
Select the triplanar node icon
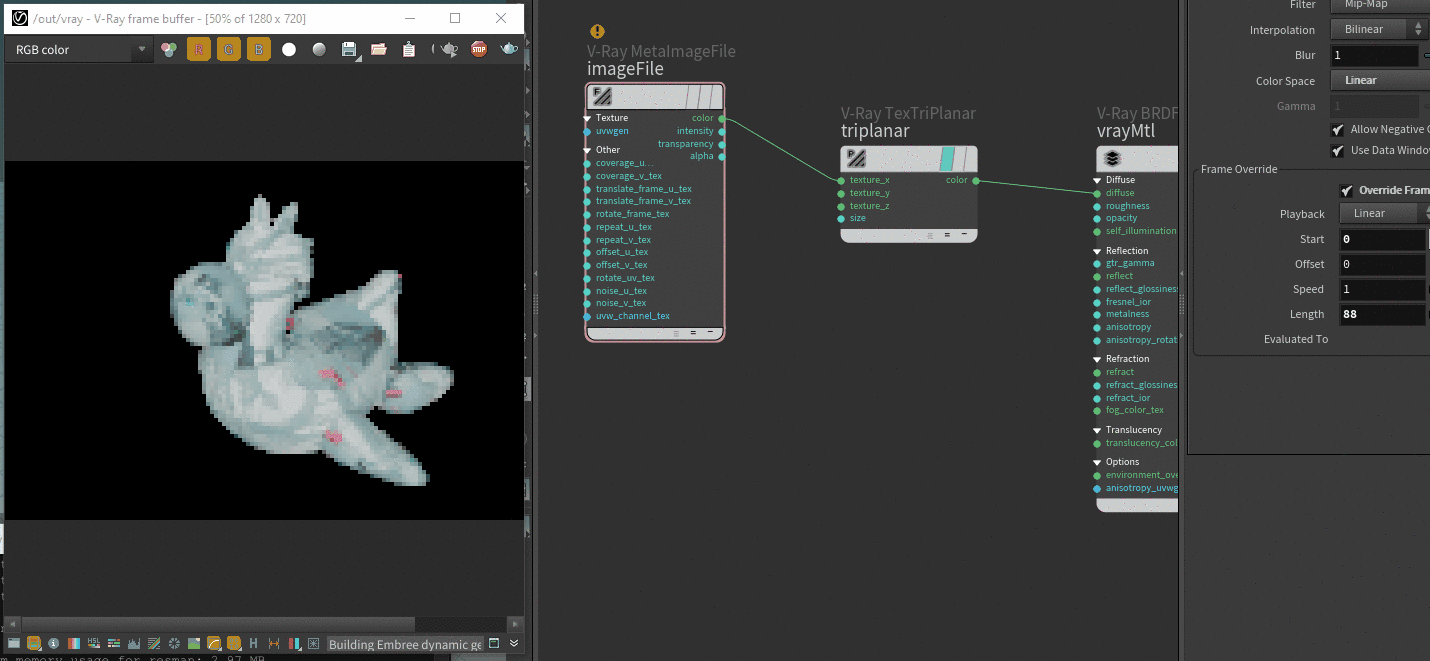856,158
